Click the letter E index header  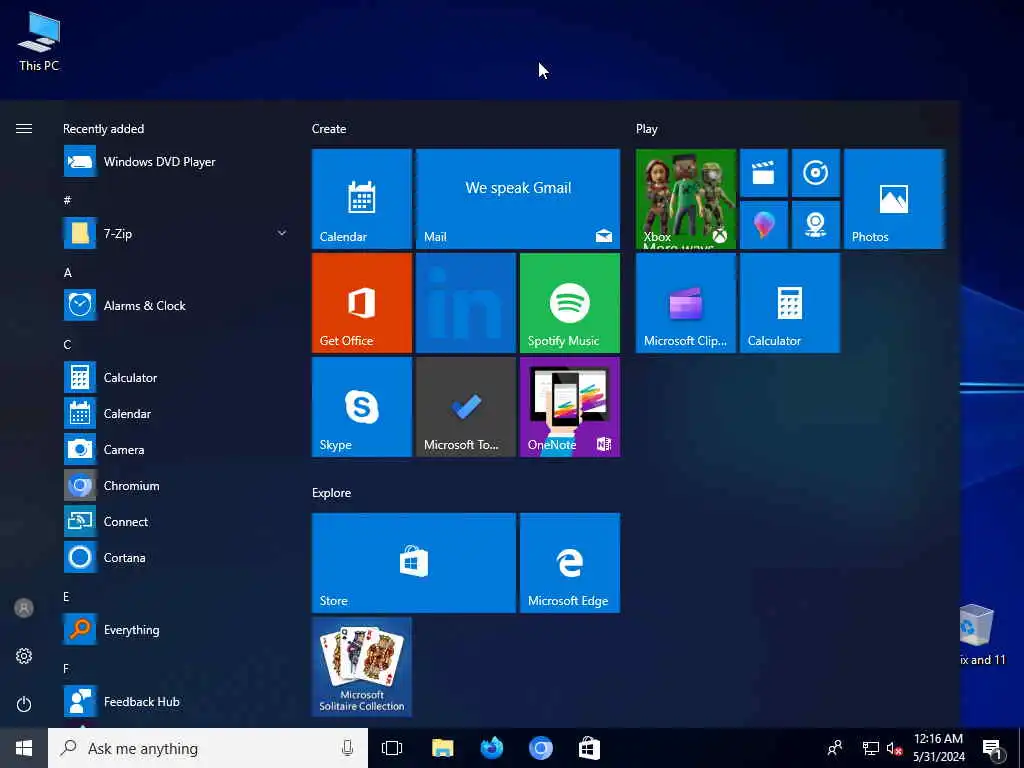point(67,596)
